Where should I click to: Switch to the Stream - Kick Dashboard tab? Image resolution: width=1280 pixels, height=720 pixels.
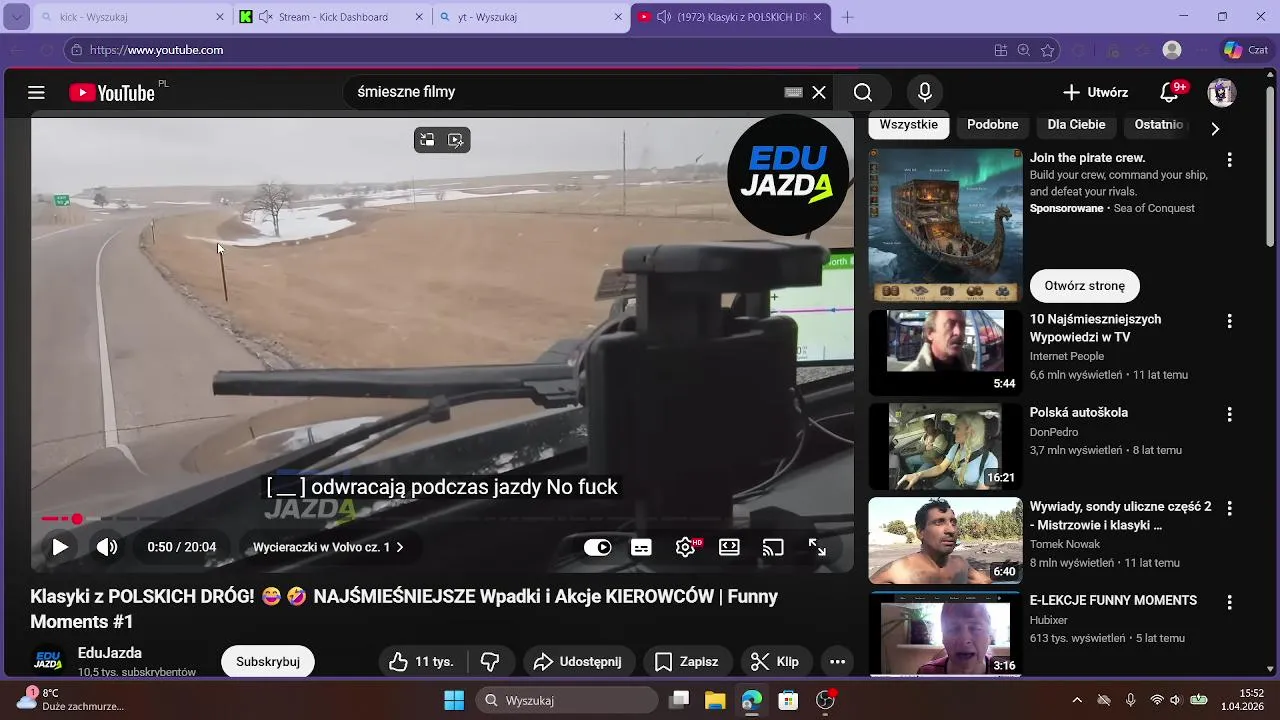(x=332, y=17)
